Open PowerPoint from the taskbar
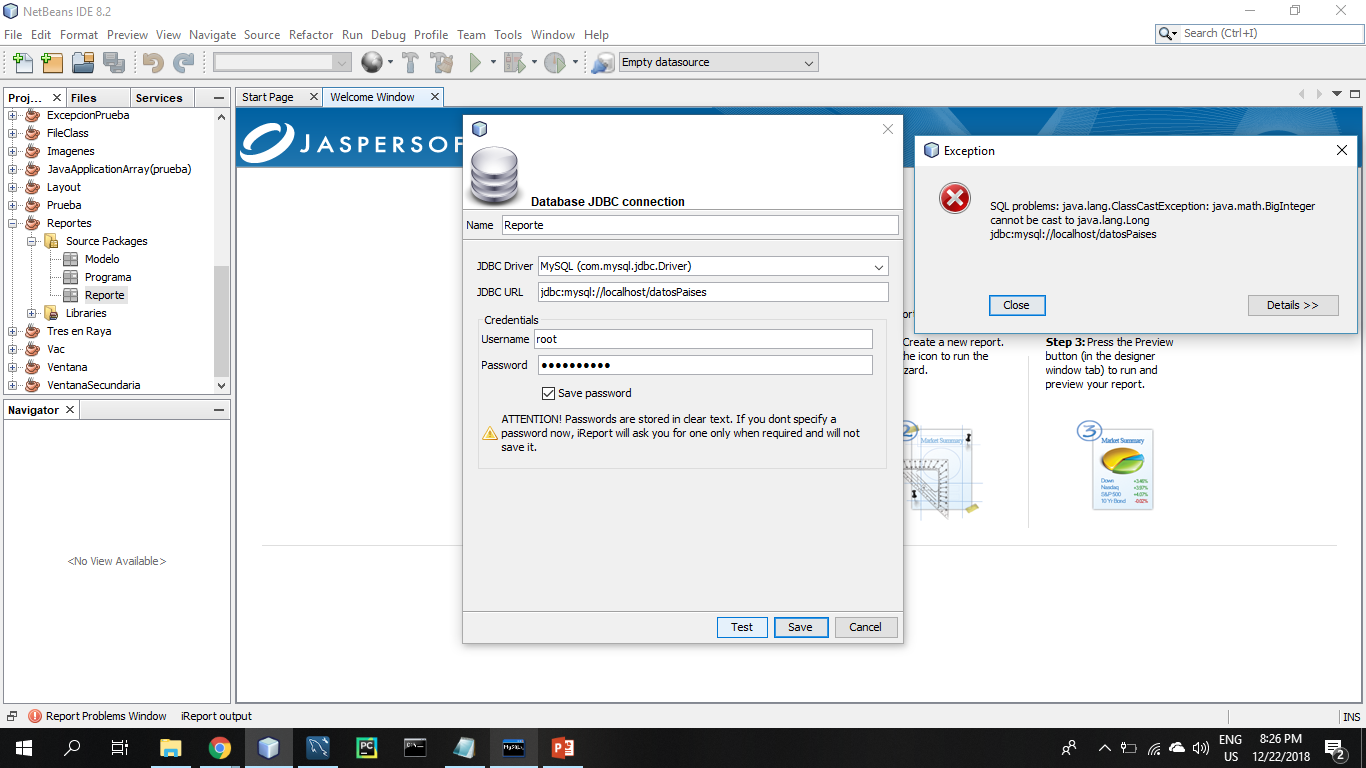Screen dimensions: 1366x768 pos(562,748)
